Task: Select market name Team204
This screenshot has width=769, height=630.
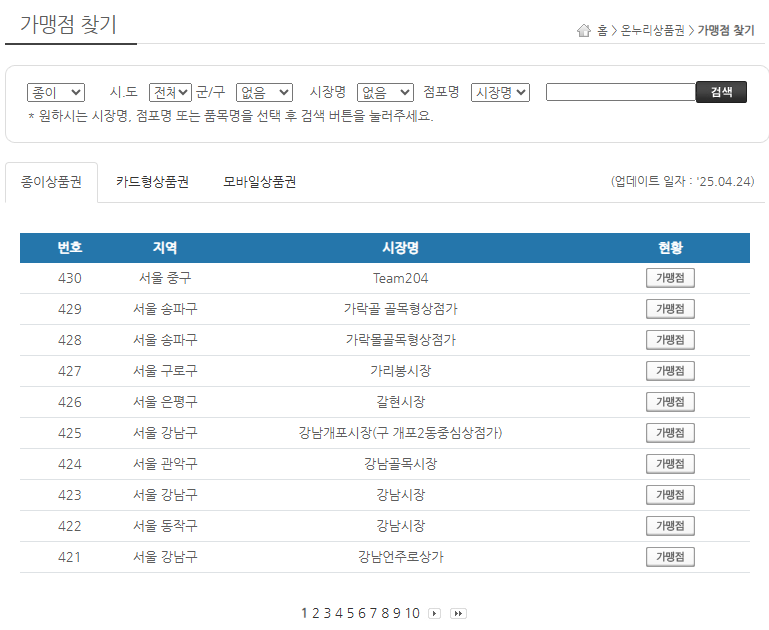Action: tap(401, 278)
